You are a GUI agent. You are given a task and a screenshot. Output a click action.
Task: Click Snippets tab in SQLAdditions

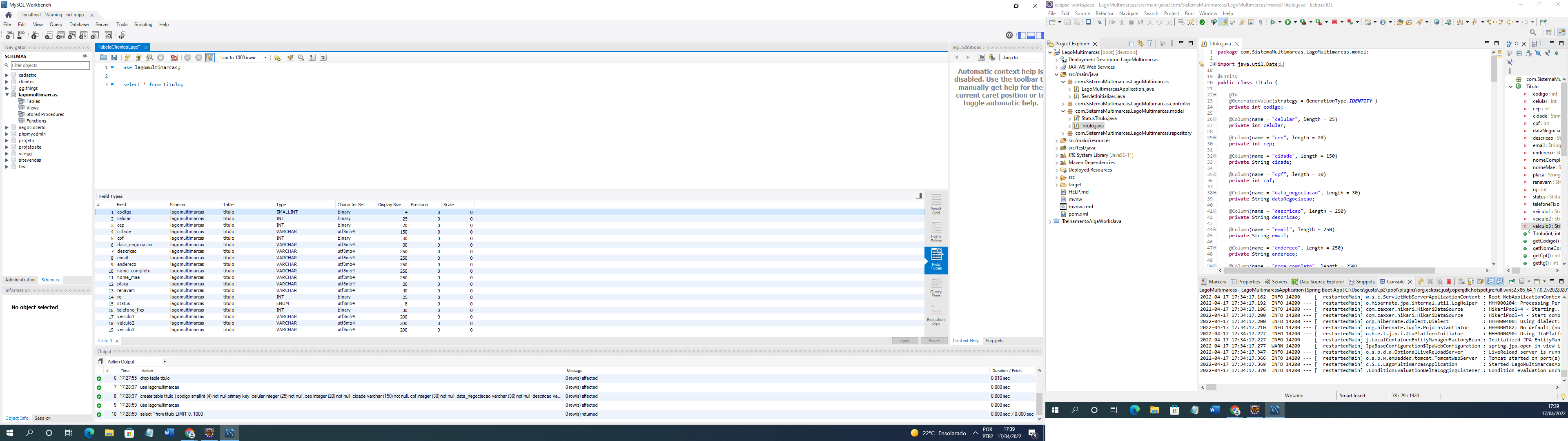[x=994, y=341]
